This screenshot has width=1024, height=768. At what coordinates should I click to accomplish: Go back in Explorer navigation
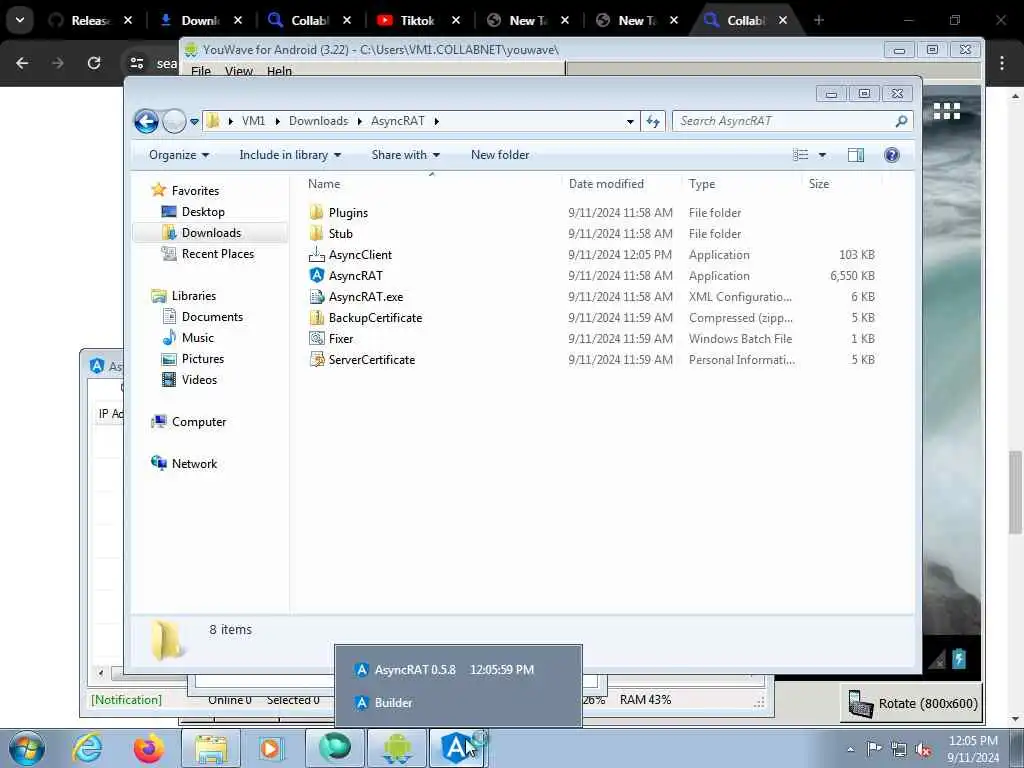146,121
